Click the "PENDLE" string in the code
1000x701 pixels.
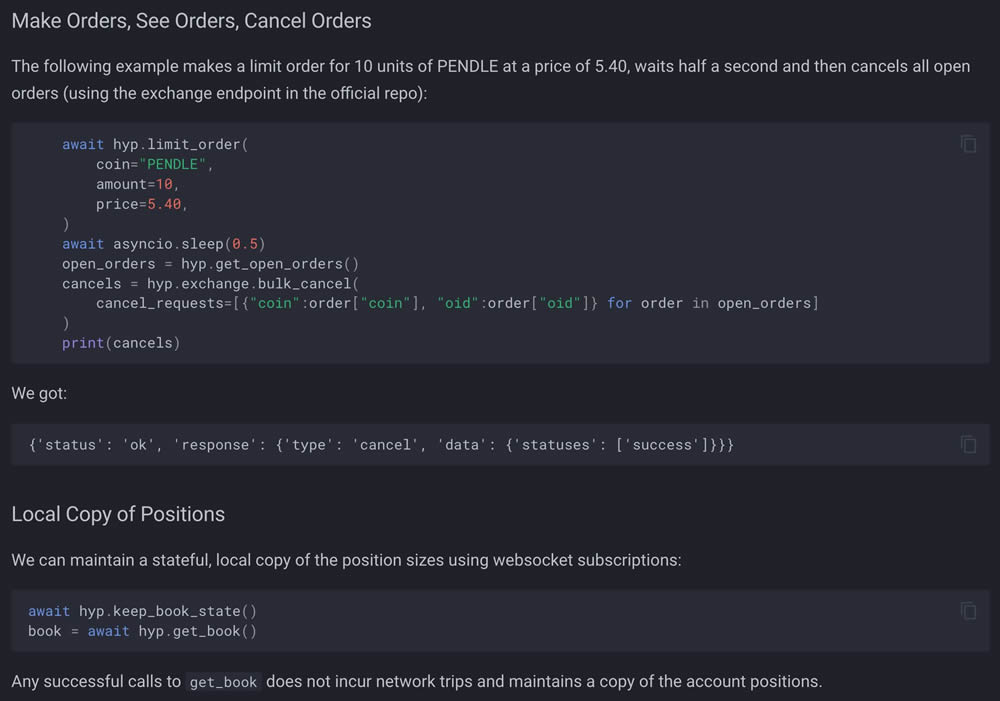click(x=176, y=164)
